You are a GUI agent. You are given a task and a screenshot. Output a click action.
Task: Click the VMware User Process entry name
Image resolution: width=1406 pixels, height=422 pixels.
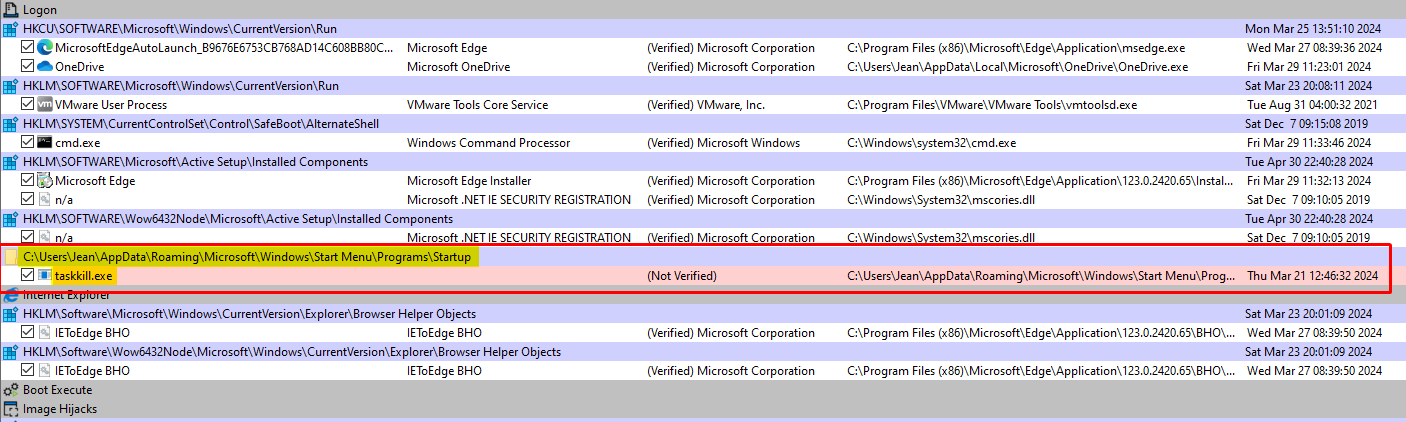pos(111,104)
